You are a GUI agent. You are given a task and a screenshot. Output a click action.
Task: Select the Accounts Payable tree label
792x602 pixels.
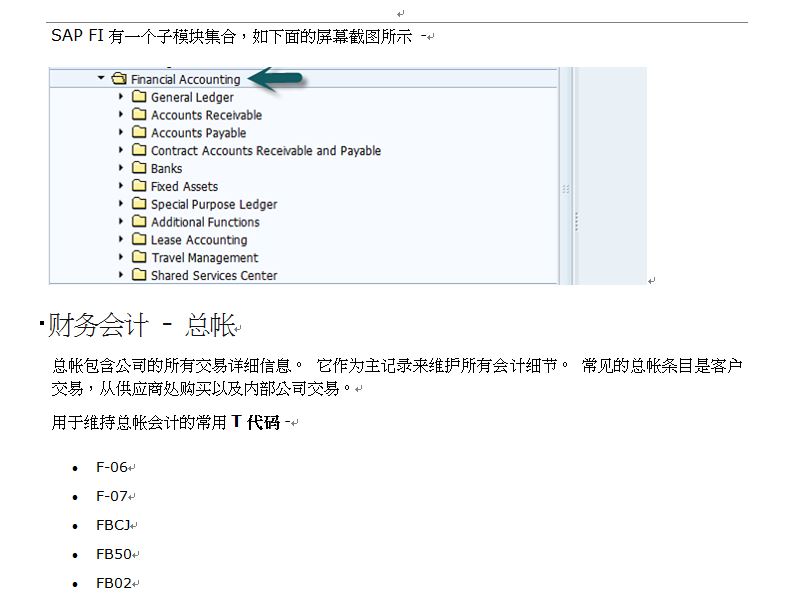199,133
